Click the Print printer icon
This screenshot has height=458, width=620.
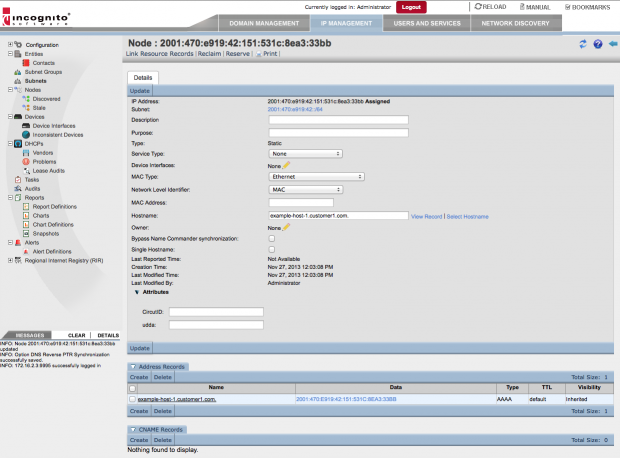click(259, 54)
